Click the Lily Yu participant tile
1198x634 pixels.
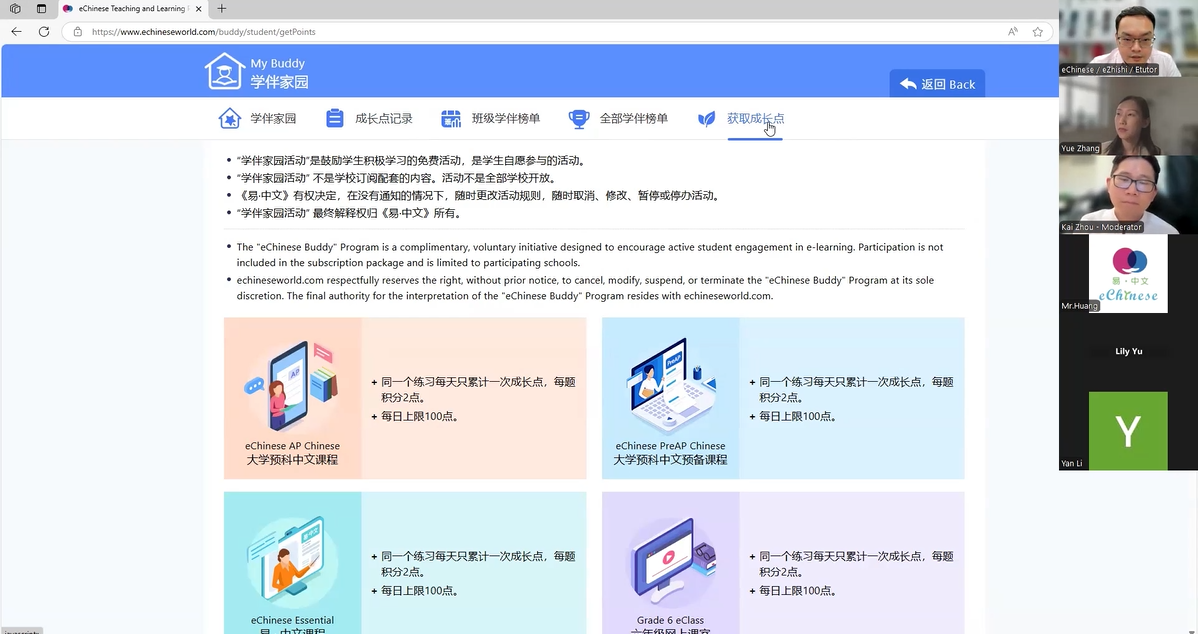[1128, 351]
